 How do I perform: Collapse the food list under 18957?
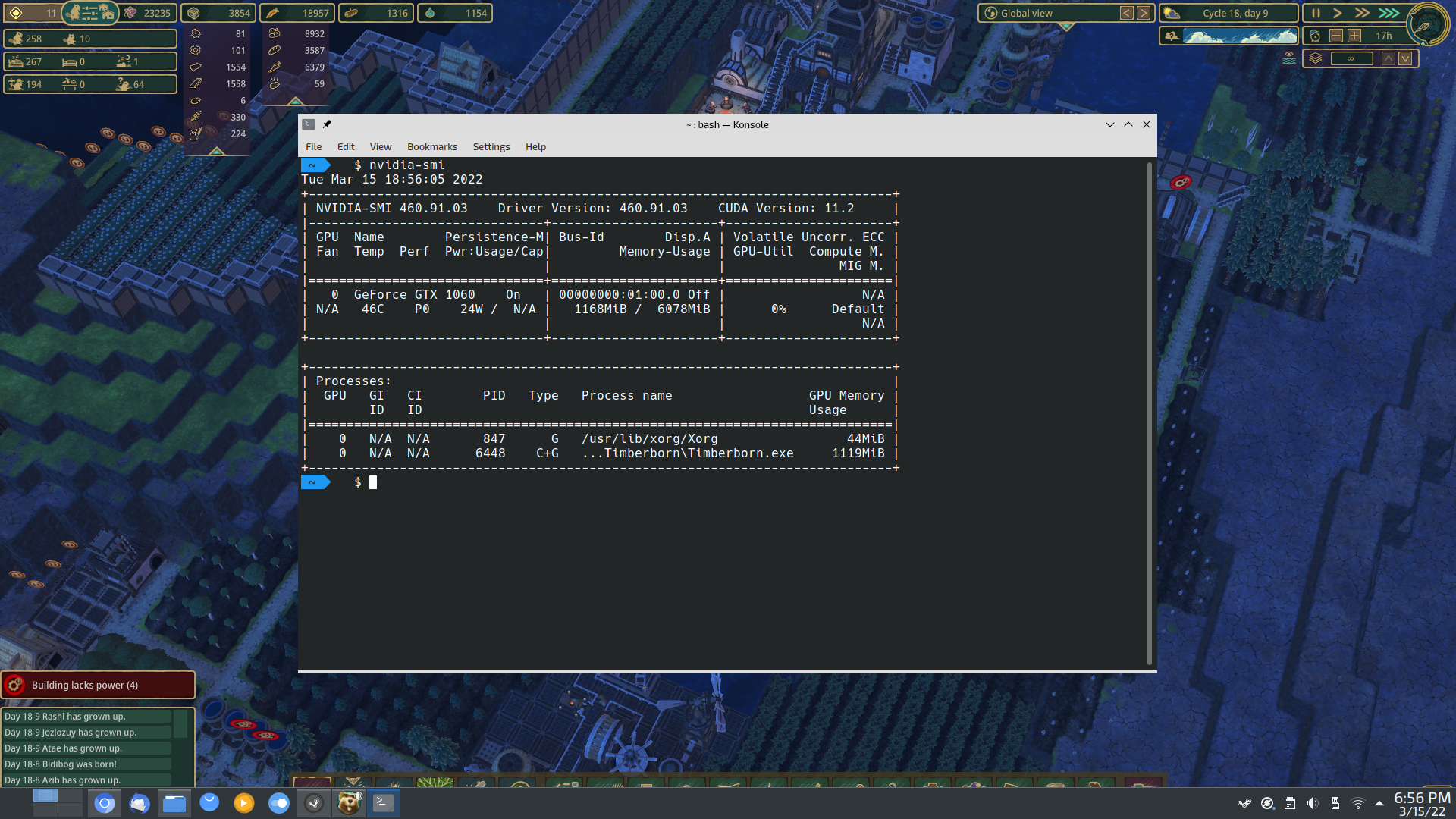click(x=295, y=100)
